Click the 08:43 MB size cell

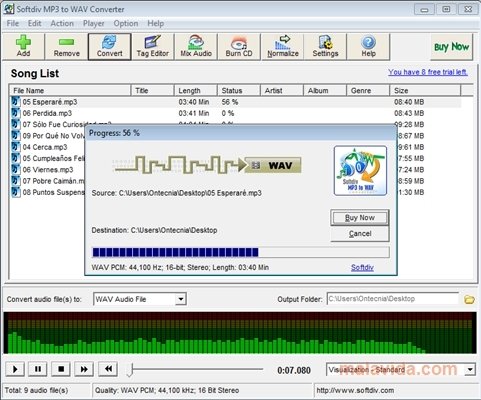(x=409, y=113)
